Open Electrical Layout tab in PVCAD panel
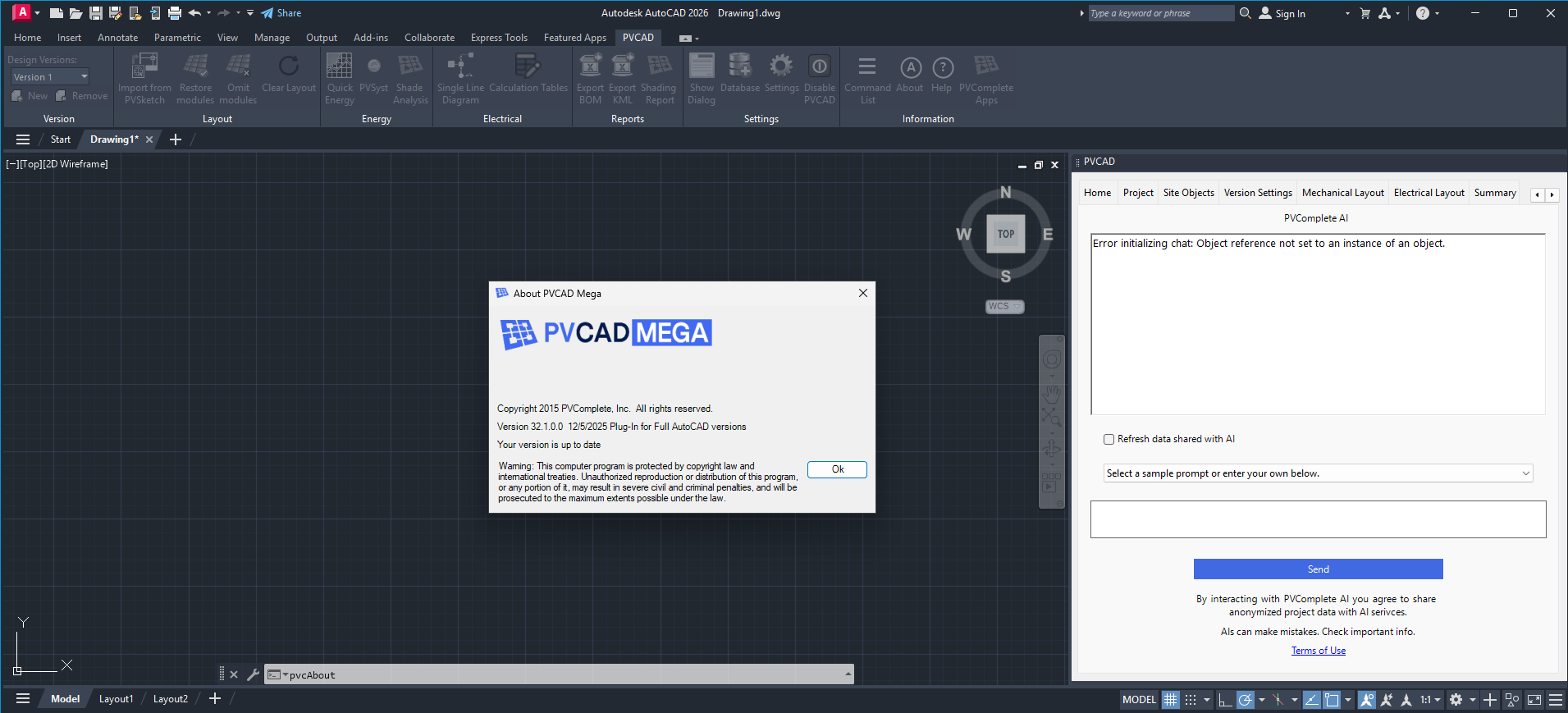 (x=1429, y=193)
